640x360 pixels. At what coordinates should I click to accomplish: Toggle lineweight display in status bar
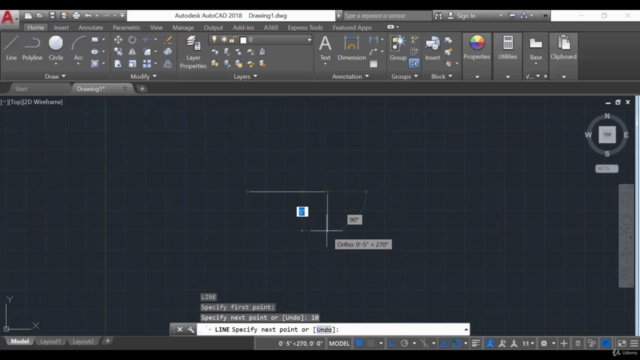coord(476,343)
